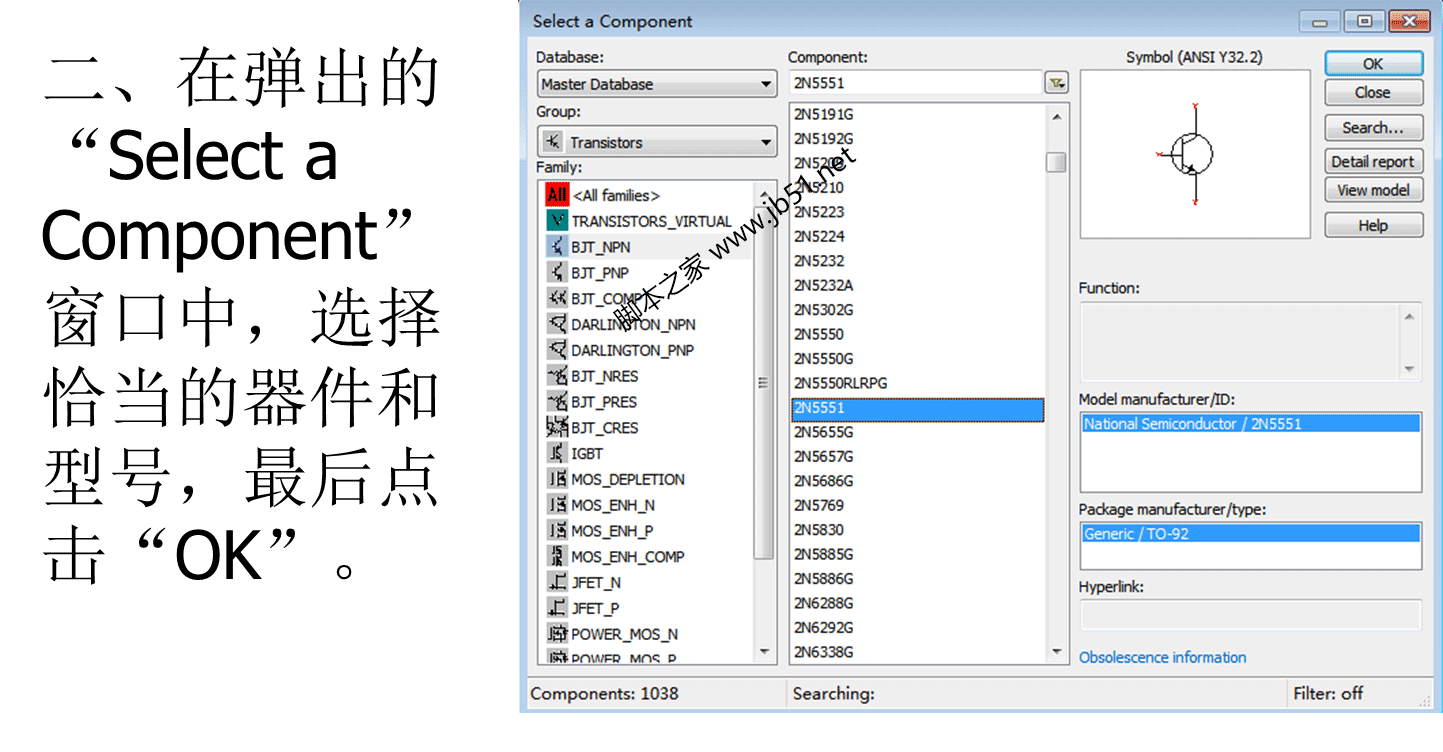Click the Help button
This screenshot has width=1443, height=752.
(x=1373, y=225)
